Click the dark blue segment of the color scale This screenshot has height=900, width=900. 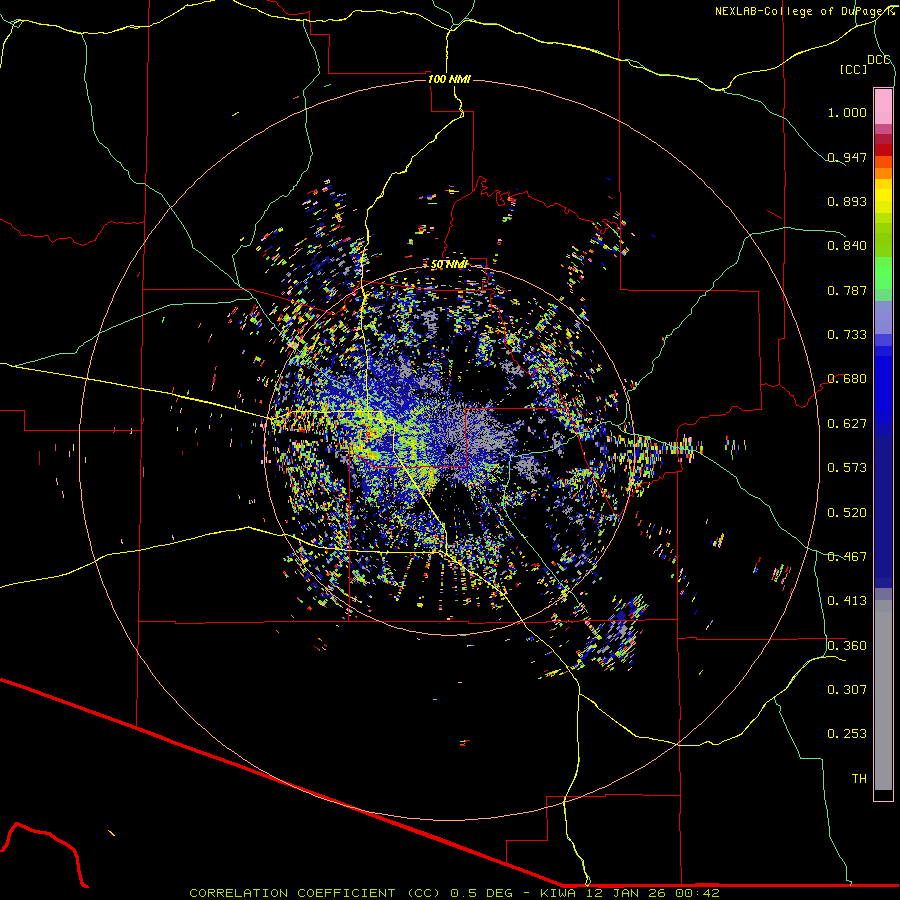[x=883, y=511]
